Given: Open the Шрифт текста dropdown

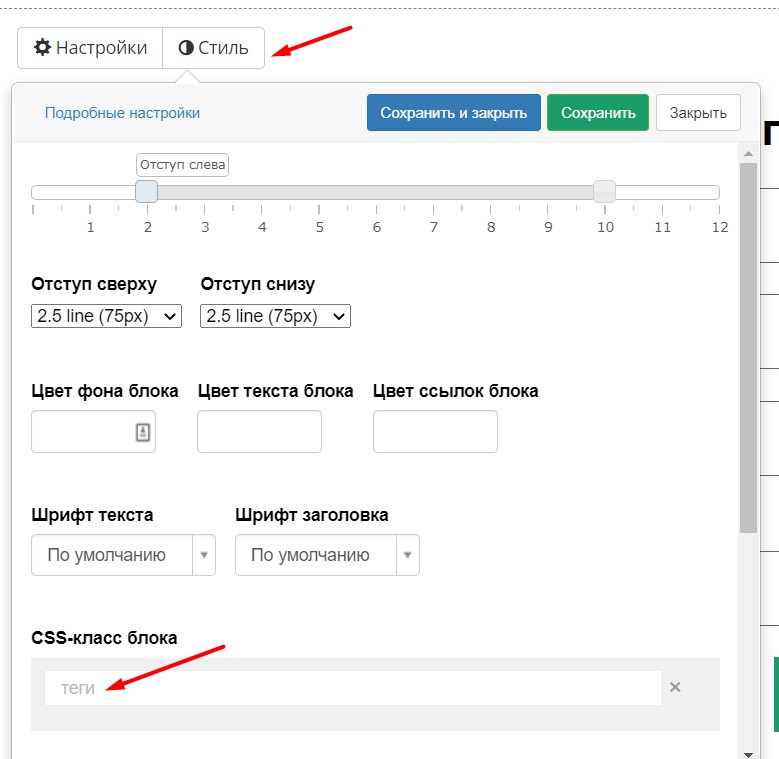Looking at the screenshot, I should tap(123, 555).
